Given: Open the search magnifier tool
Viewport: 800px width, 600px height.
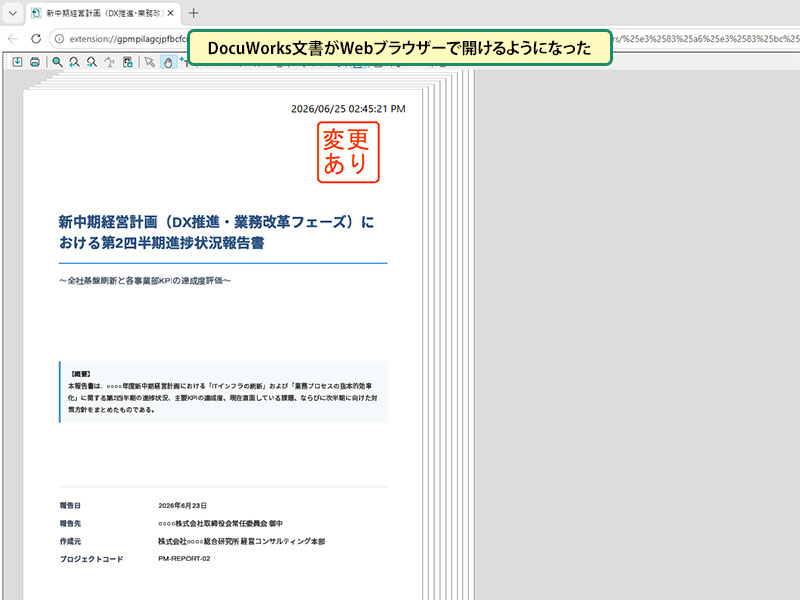Looking at the screenshot, I should [x=57, y=62].
